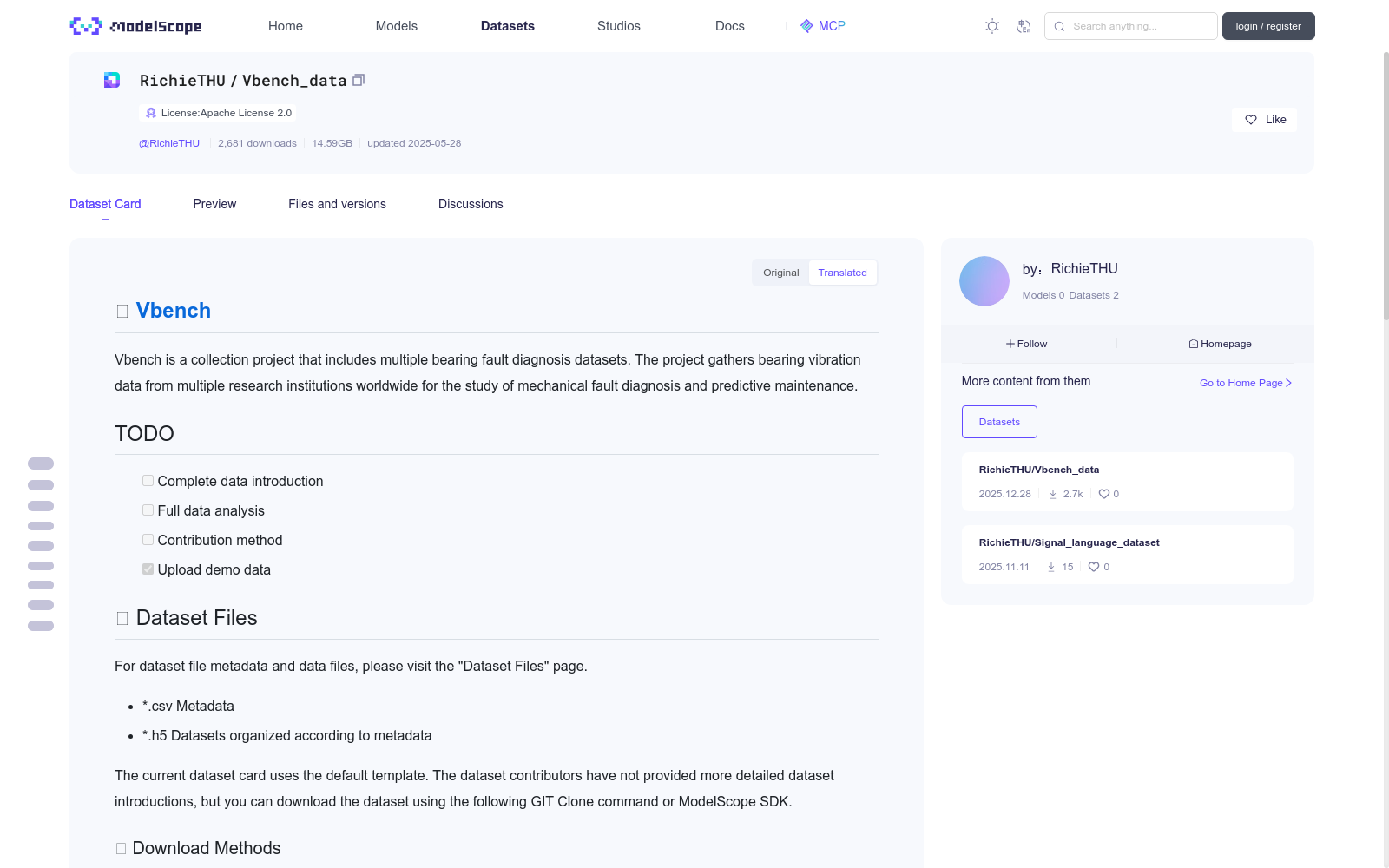
Task: Click the "*.csv Metadata" list item
Action: [x=188, y=707]
